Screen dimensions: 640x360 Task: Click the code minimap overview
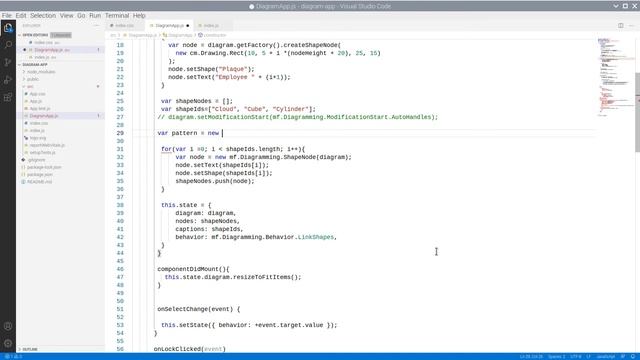[x=616, y=78]
